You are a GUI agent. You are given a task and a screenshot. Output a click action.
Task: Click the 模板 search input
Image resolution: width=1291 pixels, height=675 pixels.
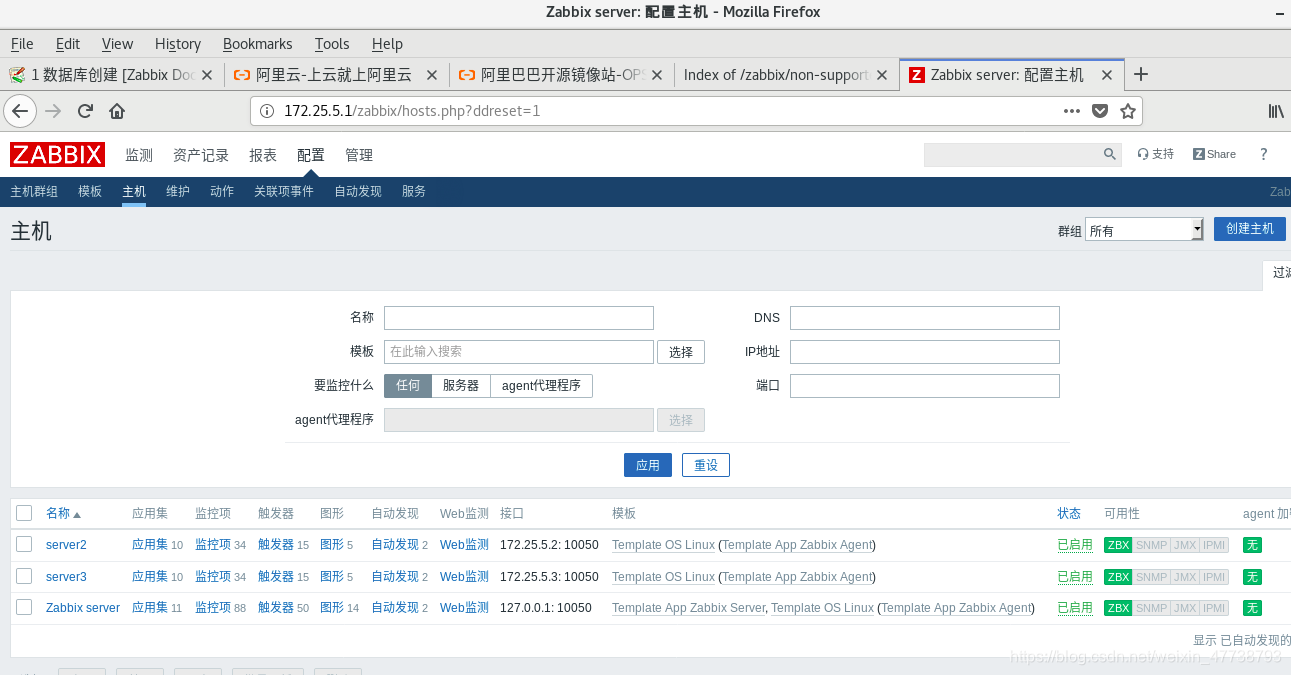click(x=519, y=352)
